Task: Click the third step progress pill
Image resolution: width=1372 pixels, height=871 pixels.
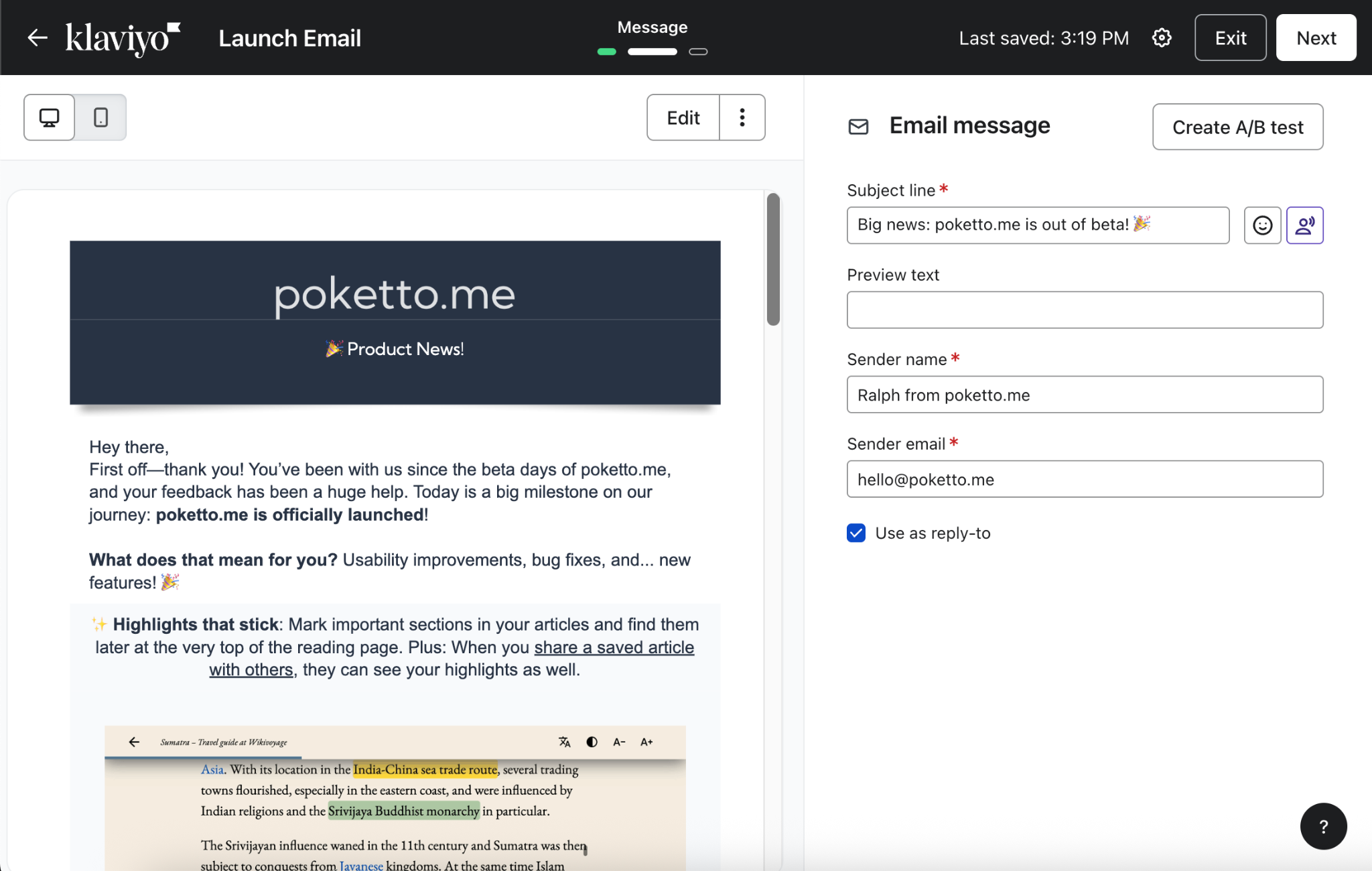Action: click(698, 52)
